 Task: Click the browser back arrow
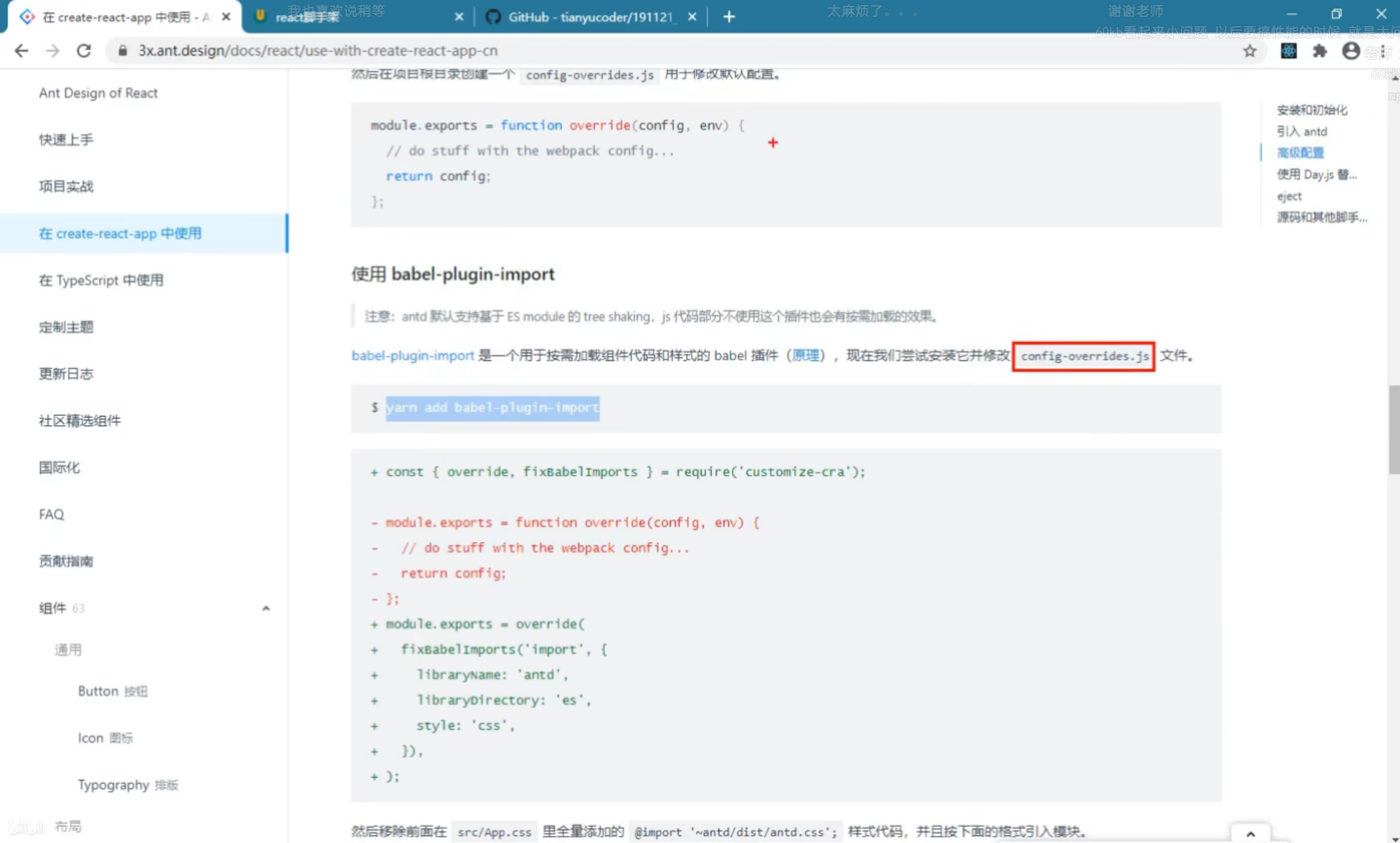(21, 51)
